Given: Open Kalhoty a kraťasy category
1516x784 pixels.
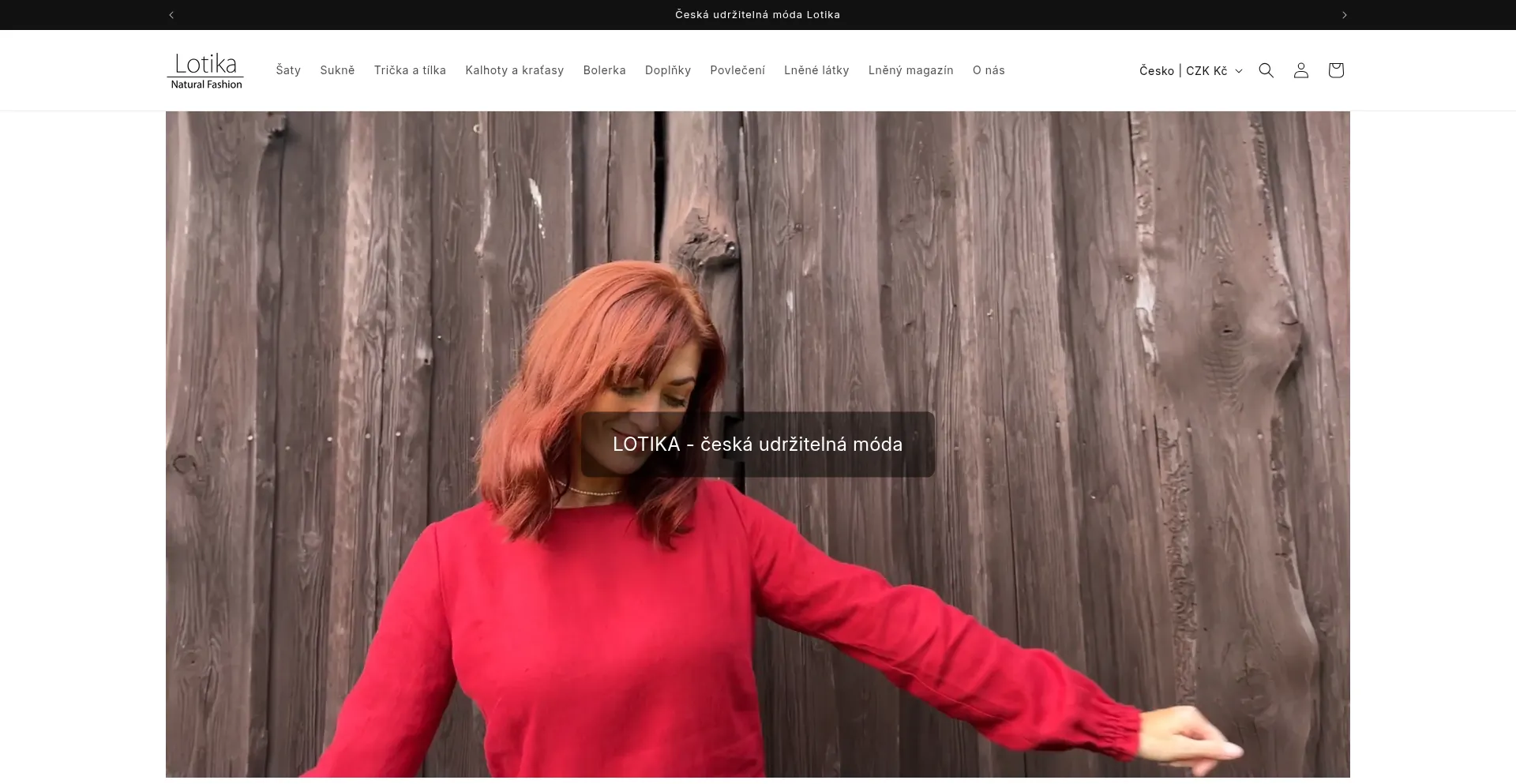Looking at the screenshot, I should click(514, 70).
